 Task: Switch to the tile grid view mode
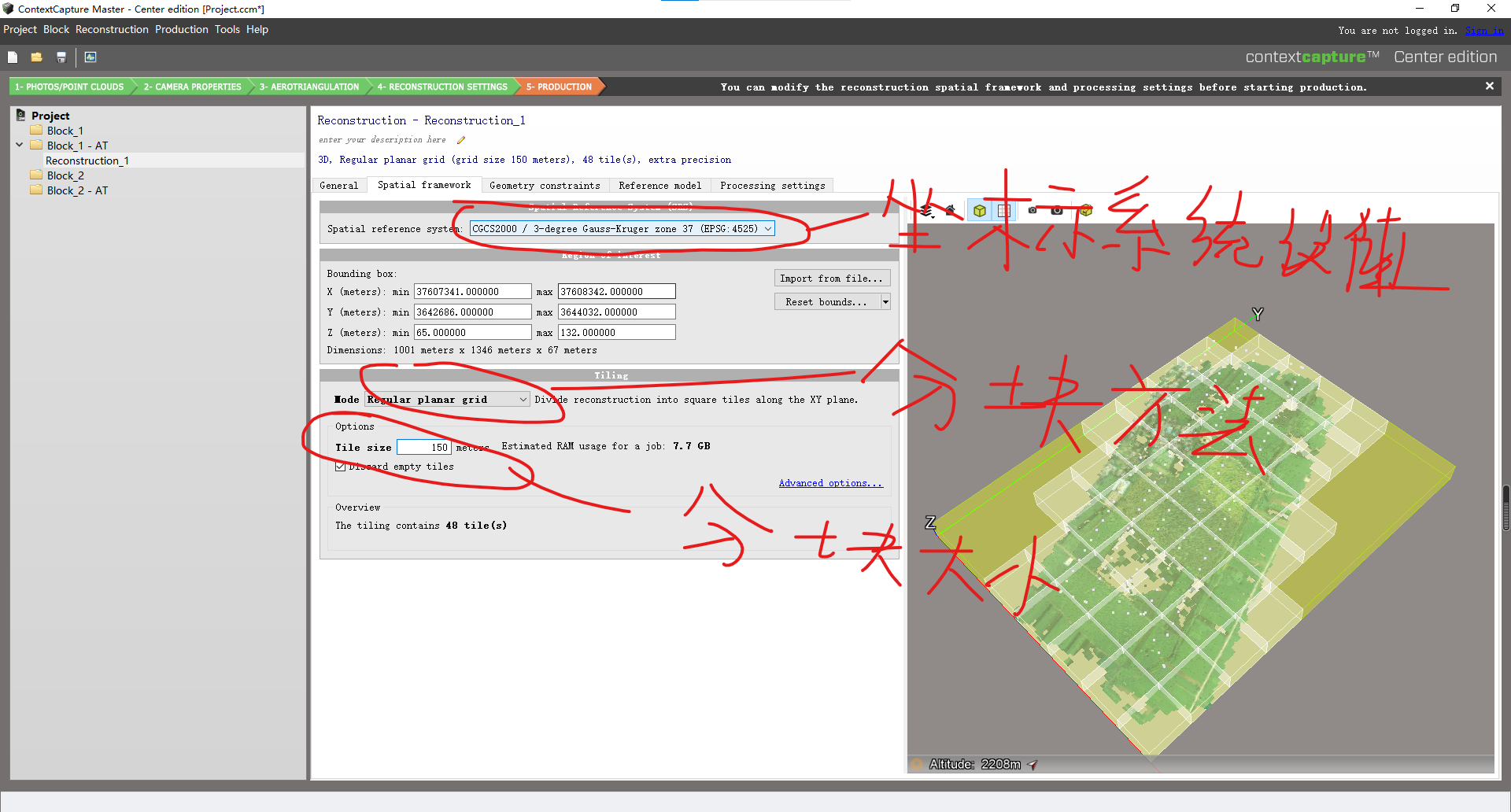1004,211
